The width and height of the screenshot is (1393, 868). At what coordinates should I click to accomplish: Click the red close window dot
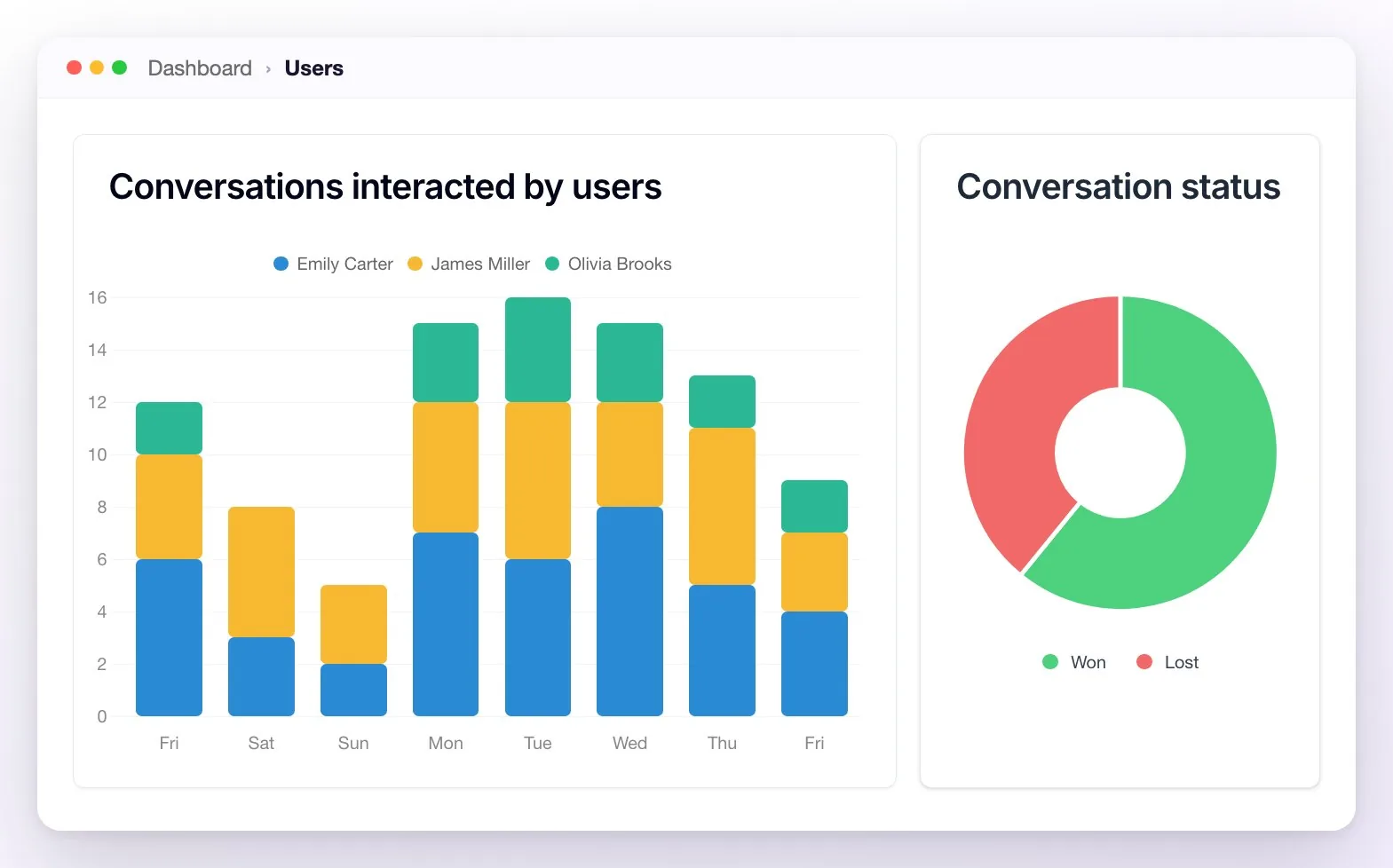tap(75, 67)
